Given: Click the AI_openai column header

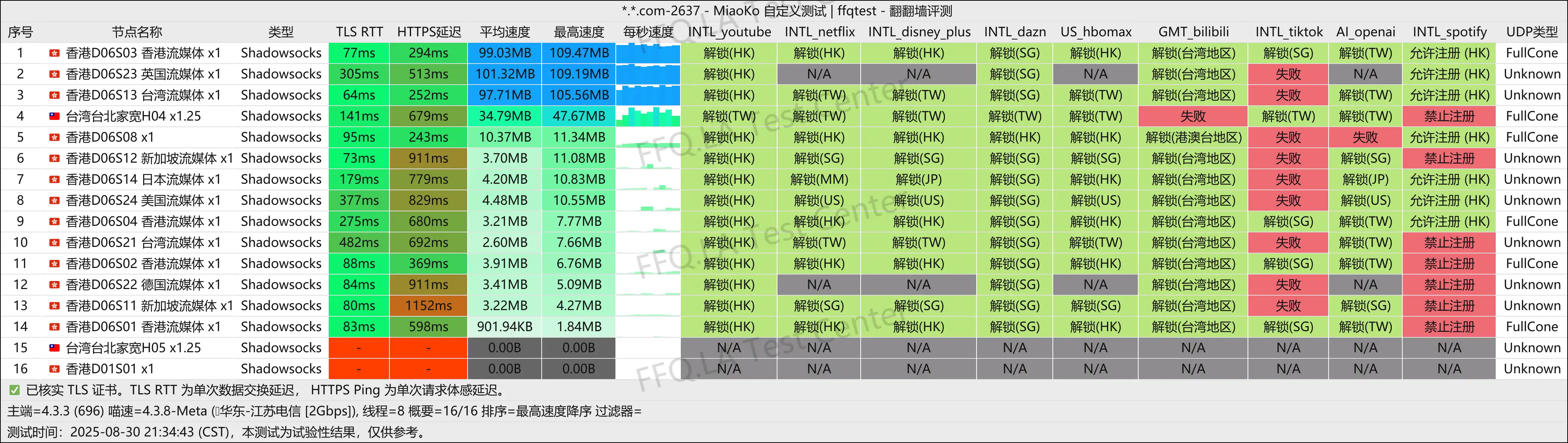Looking at the screenshot, I should [x=1365, y=32].
